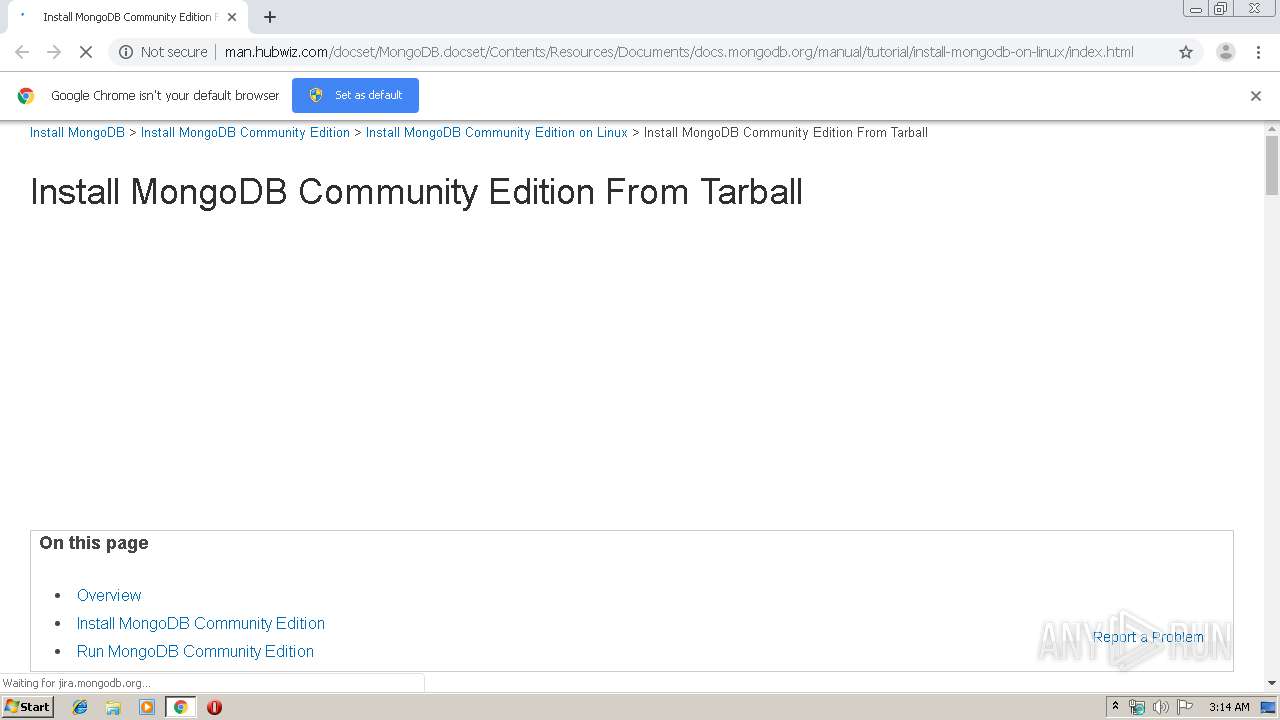Open the Community Edition on Linux breadcrumb
The width and height of the screenshot is (1280, 720).
click(497, 132)
